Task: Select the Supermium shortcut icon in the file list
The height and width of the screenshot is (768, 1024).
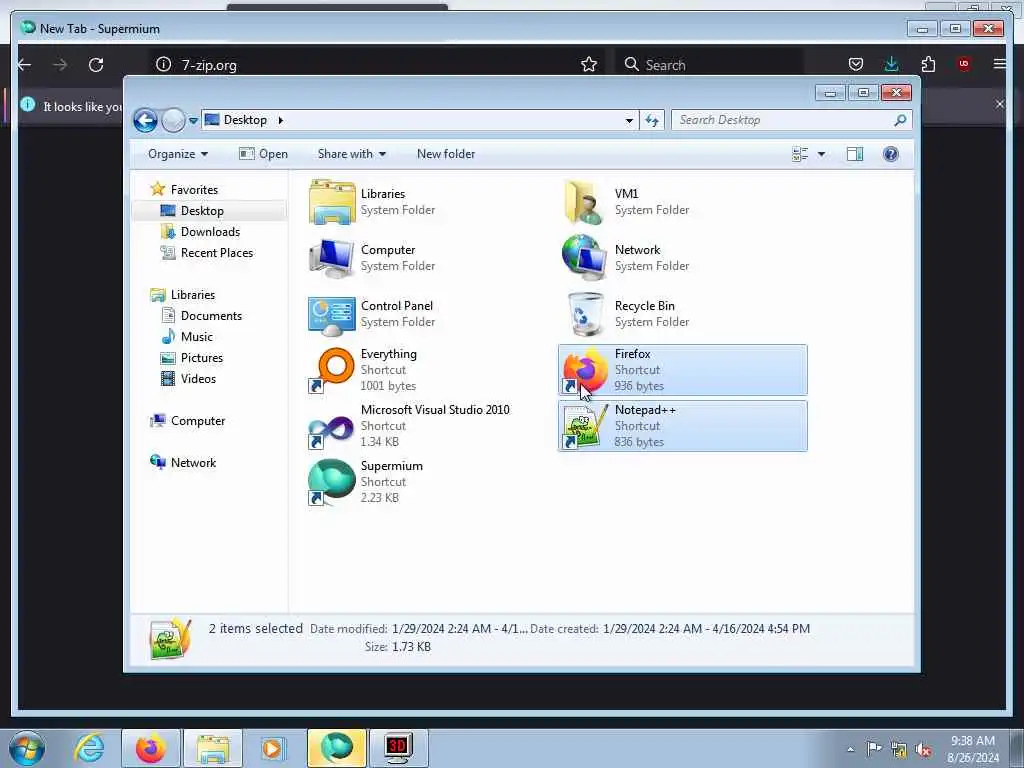Action: (332, 482)
